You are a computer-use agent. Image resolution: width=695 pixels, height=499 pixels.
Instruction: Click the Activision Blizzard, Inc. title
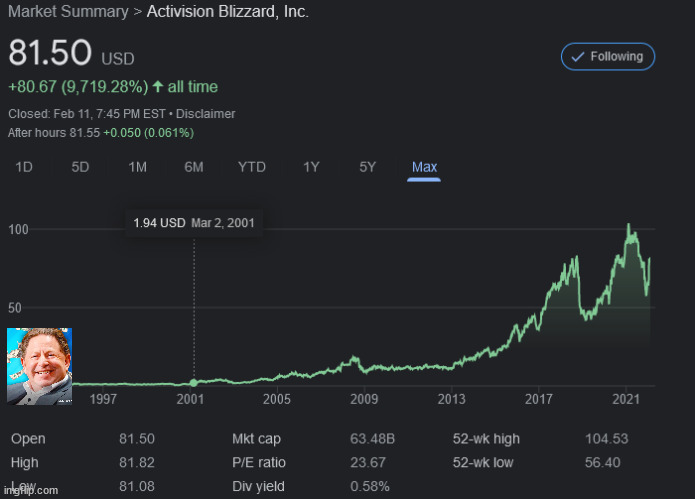pos(227,12)
